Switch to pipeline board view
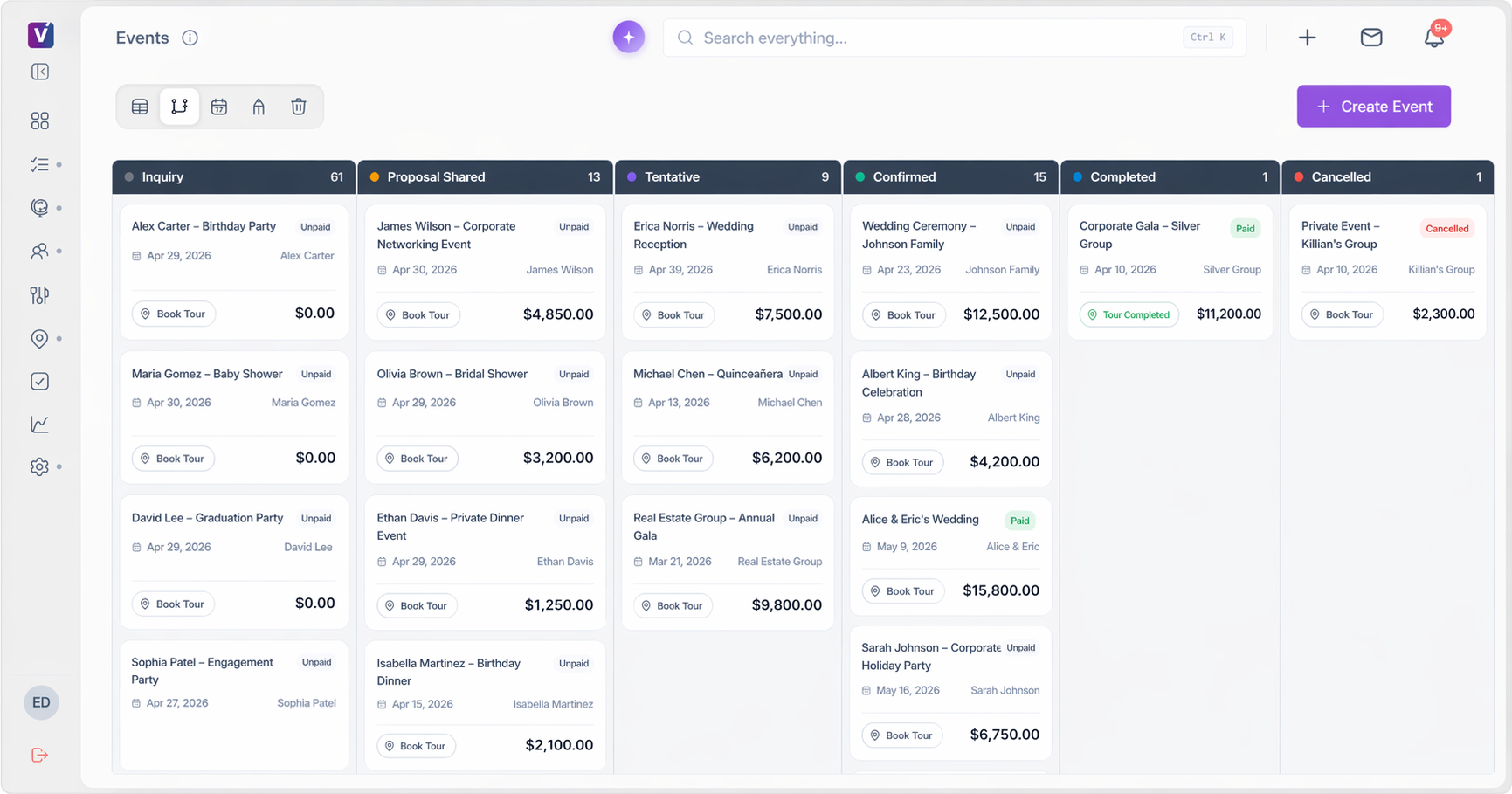Screen dimensions: 1512x794 point(179,107)
